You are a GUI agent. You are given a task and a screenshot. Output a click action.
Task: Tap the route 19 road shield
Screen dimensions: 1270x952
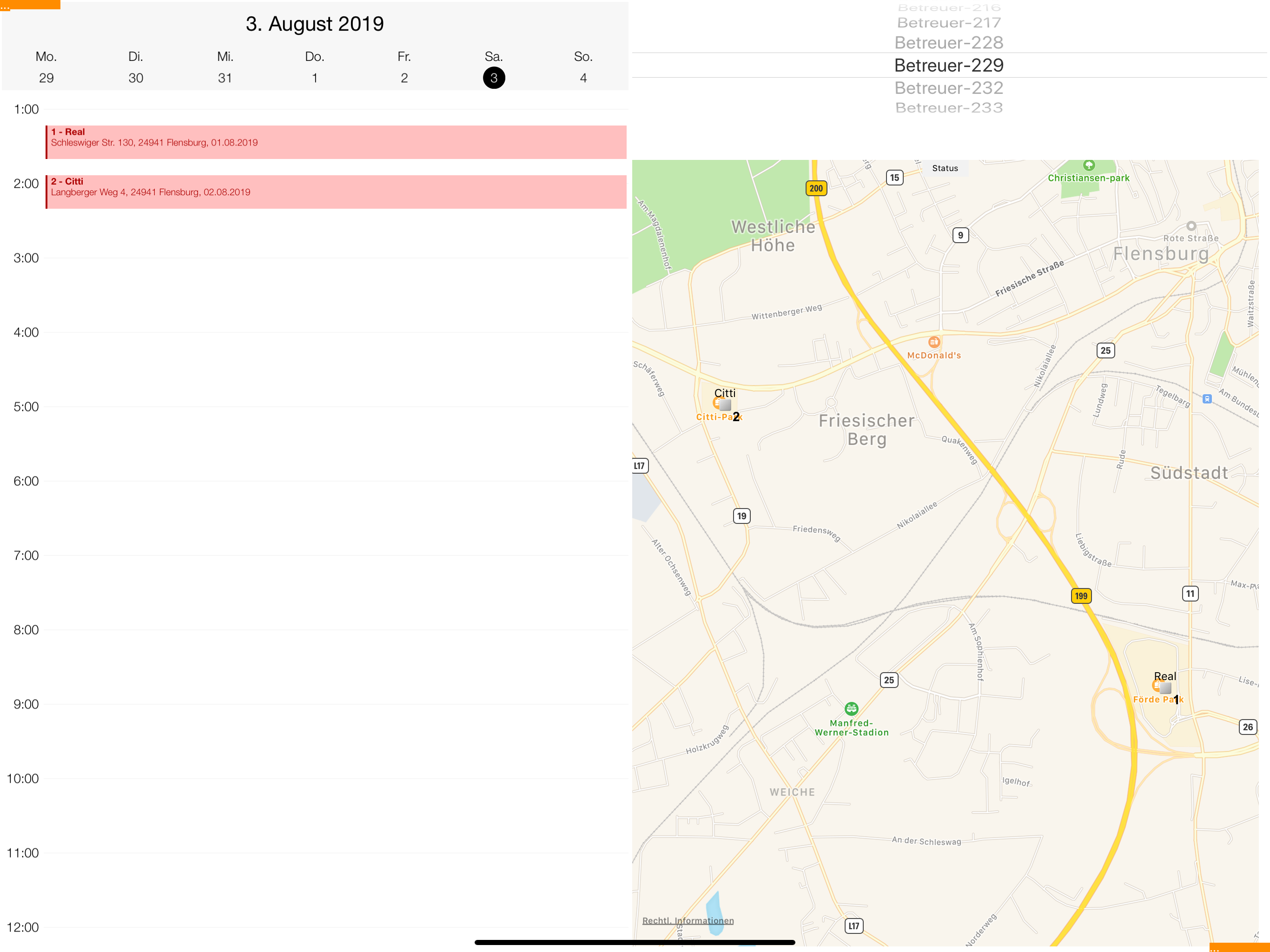(742, 516)
